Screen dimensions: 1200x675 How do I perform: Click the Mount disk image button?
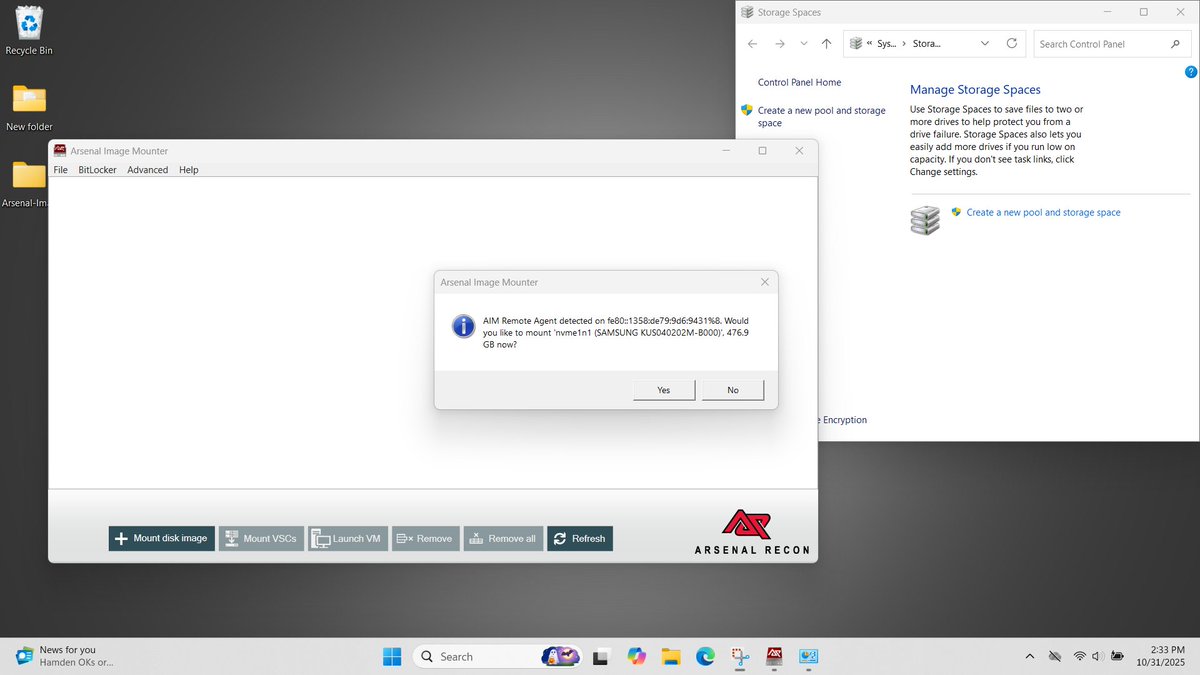tap(162, 538)
